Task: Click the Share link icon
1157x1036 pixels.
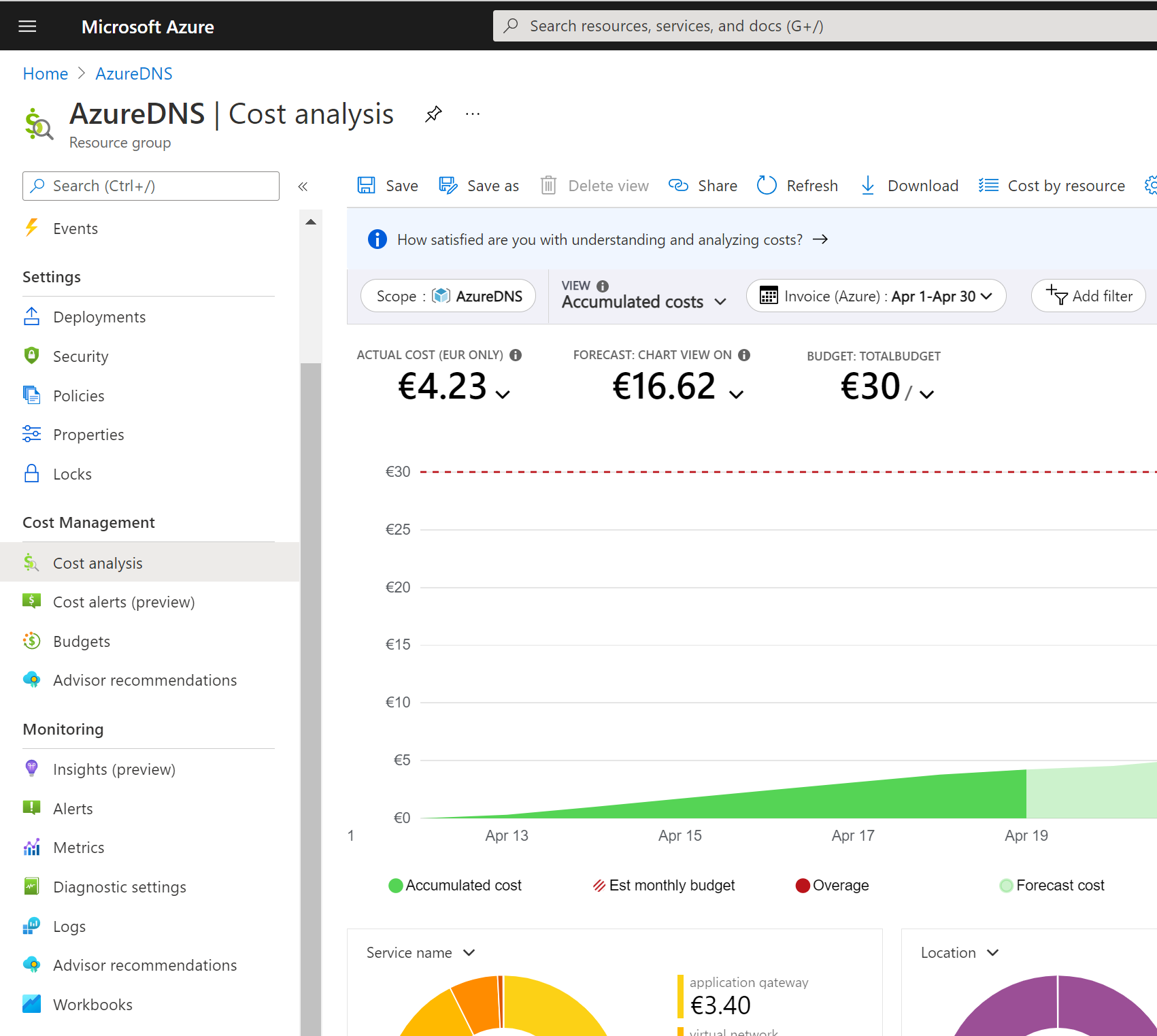Action: [x=678, y=185]
